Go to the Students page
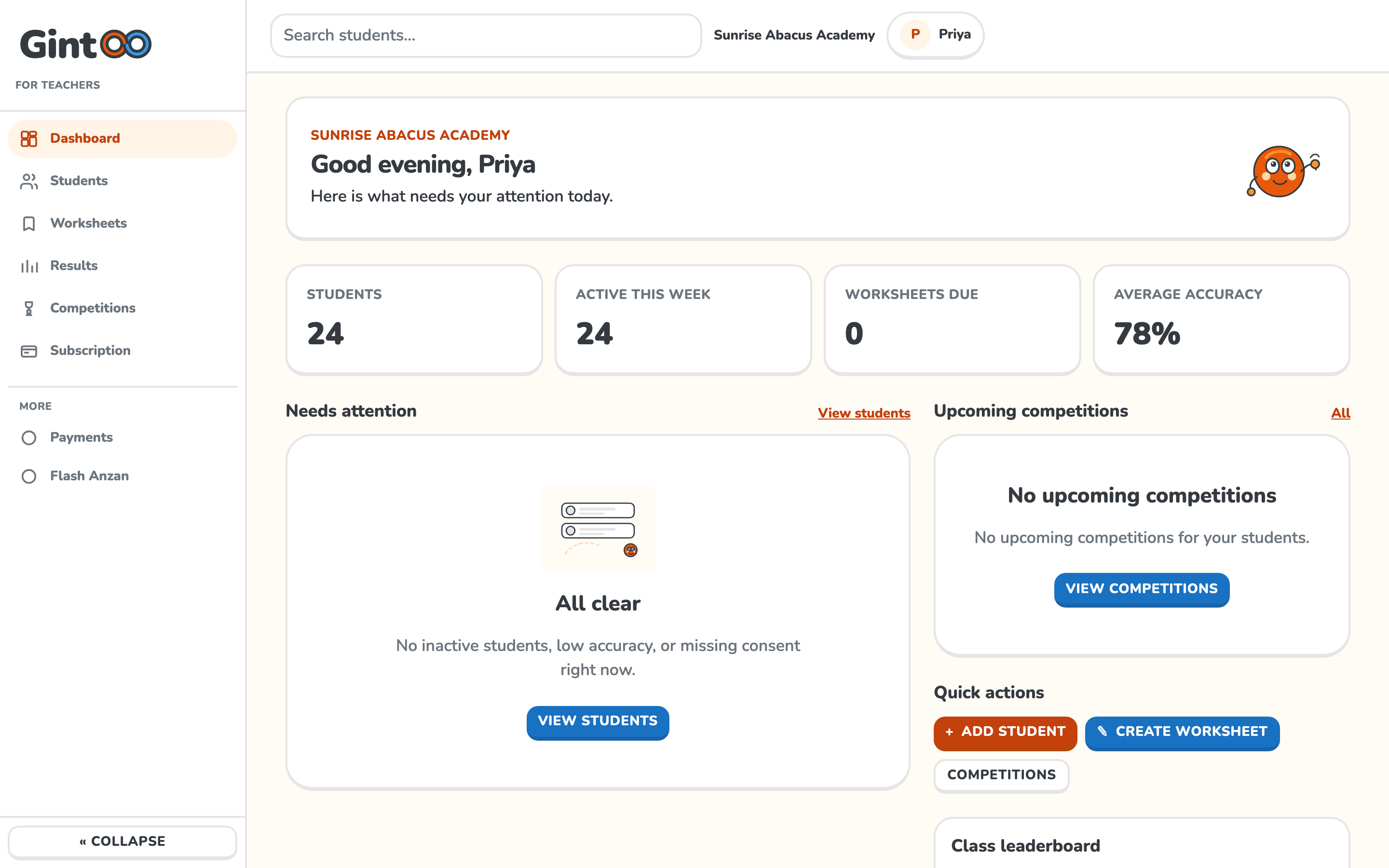1389x868 pixels. [122, 181]
